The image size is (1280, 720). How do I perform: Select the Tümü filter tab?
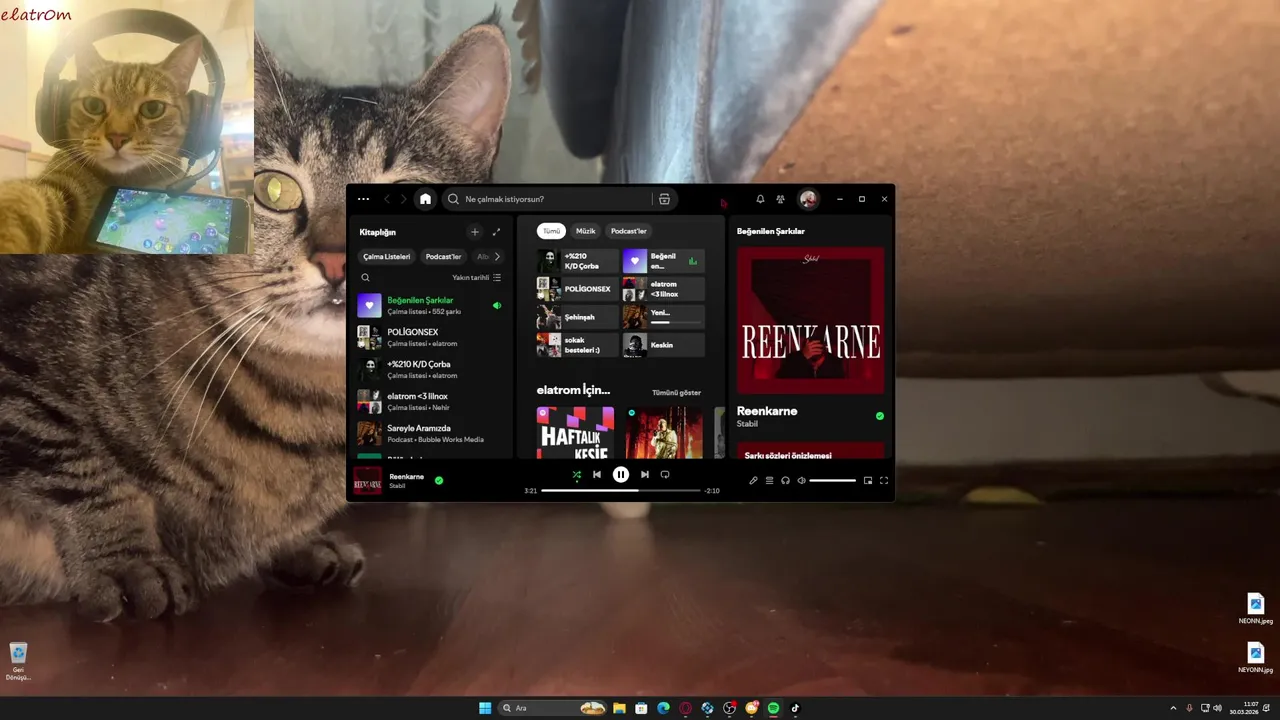551,231
